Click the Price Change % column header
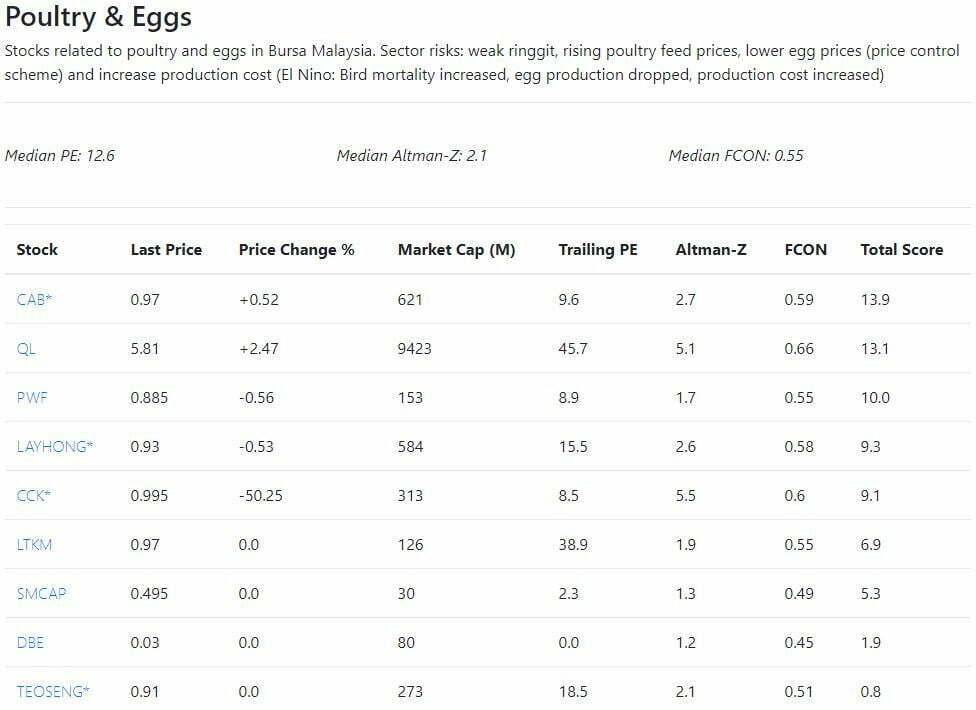Screen dimensions: 976x710 pos(296,250)
